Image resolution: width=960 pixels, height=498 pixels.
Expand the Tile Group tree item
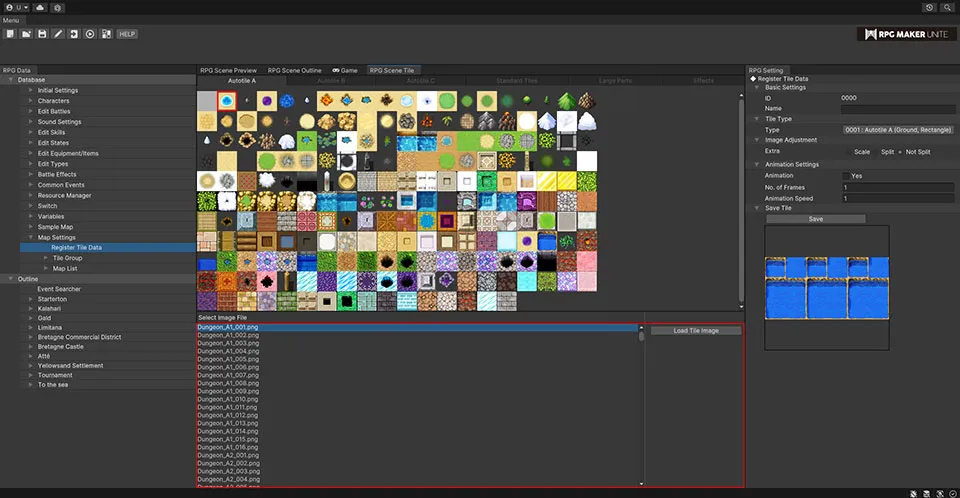click(x=45, y=258)
